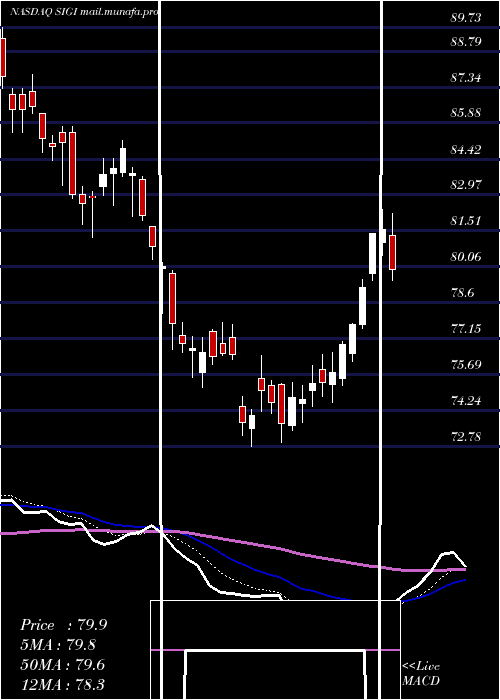This screenshot has height=700, width=500.
Task: Click the 50MA : 79.6 readout
Action: (x=62, y=664)
